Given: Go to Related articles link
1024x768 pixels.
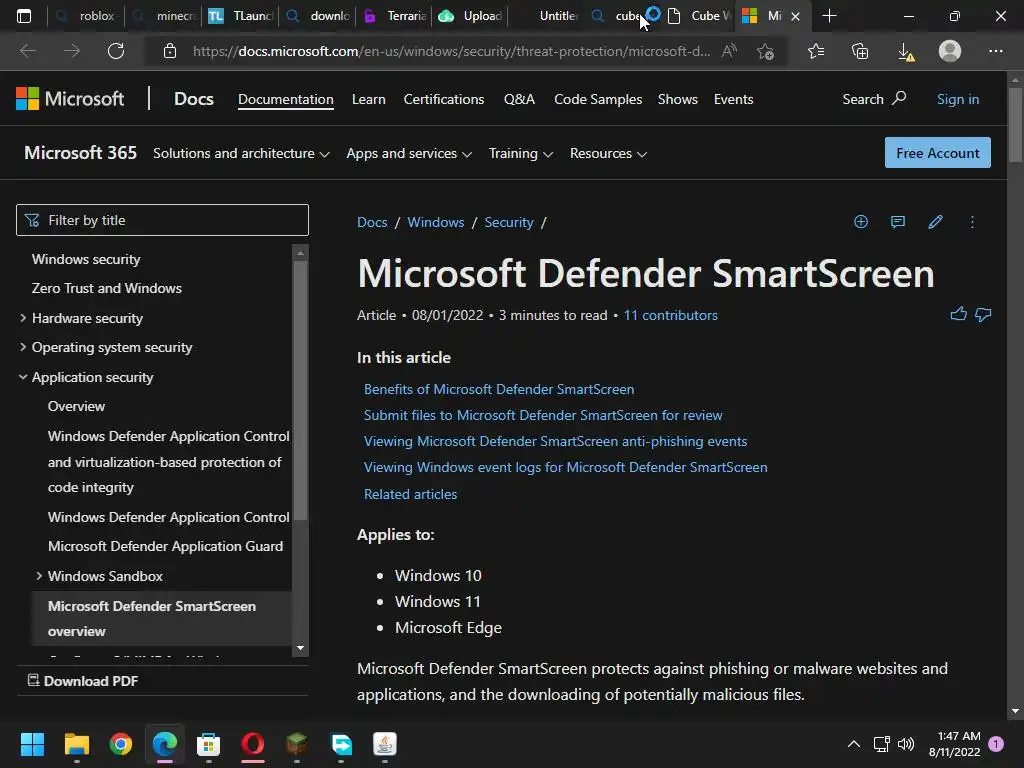Looking at the screenshot, I should [410, 494].
